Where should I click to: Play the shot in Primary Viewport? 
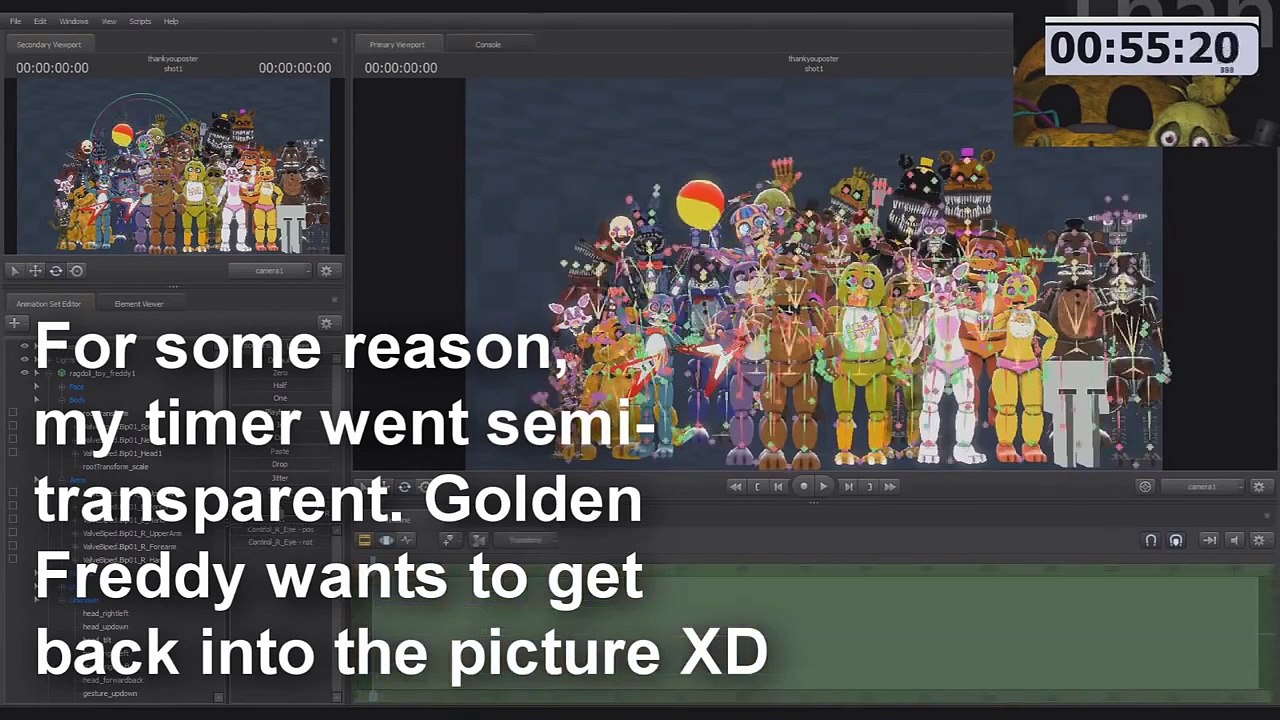(x=824, y=487)
